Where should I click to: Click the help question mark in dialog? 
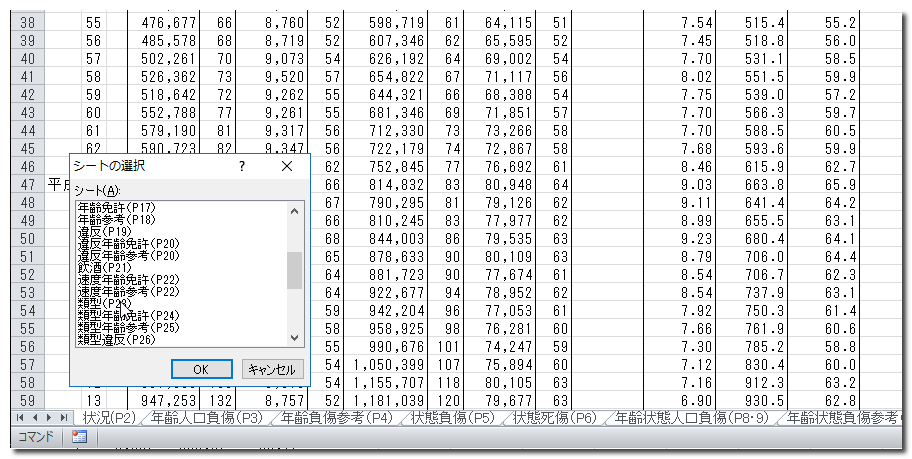pos(241,166)
